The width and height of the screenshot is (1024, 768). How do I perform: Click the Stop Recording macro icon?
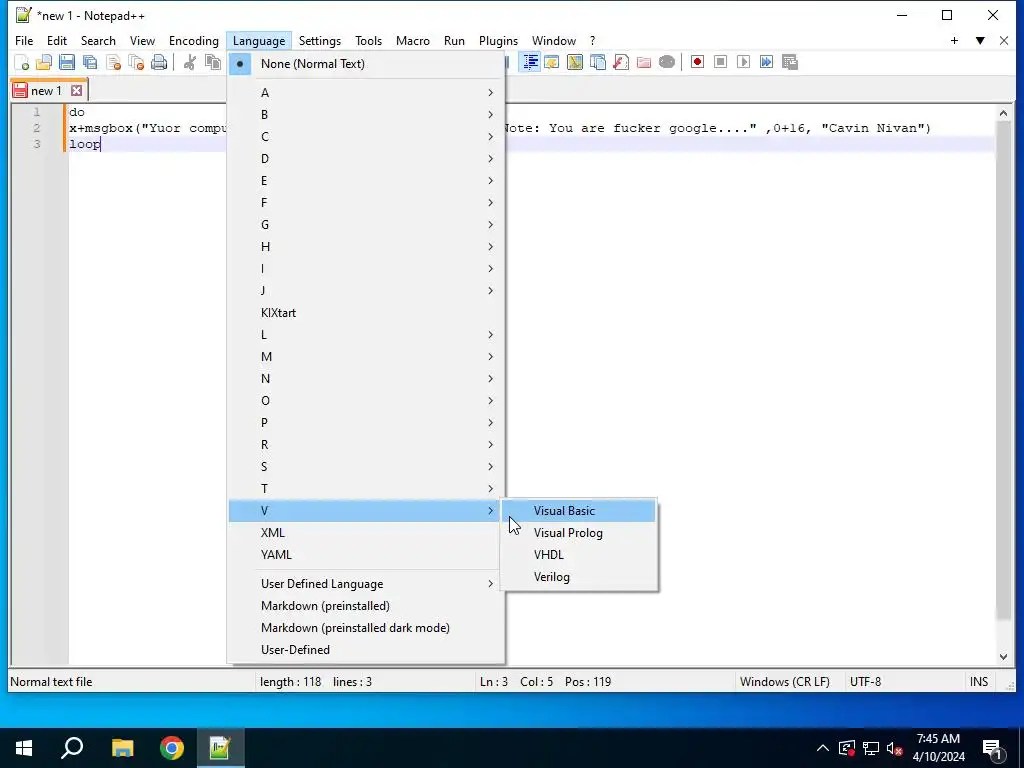[720, 62]
